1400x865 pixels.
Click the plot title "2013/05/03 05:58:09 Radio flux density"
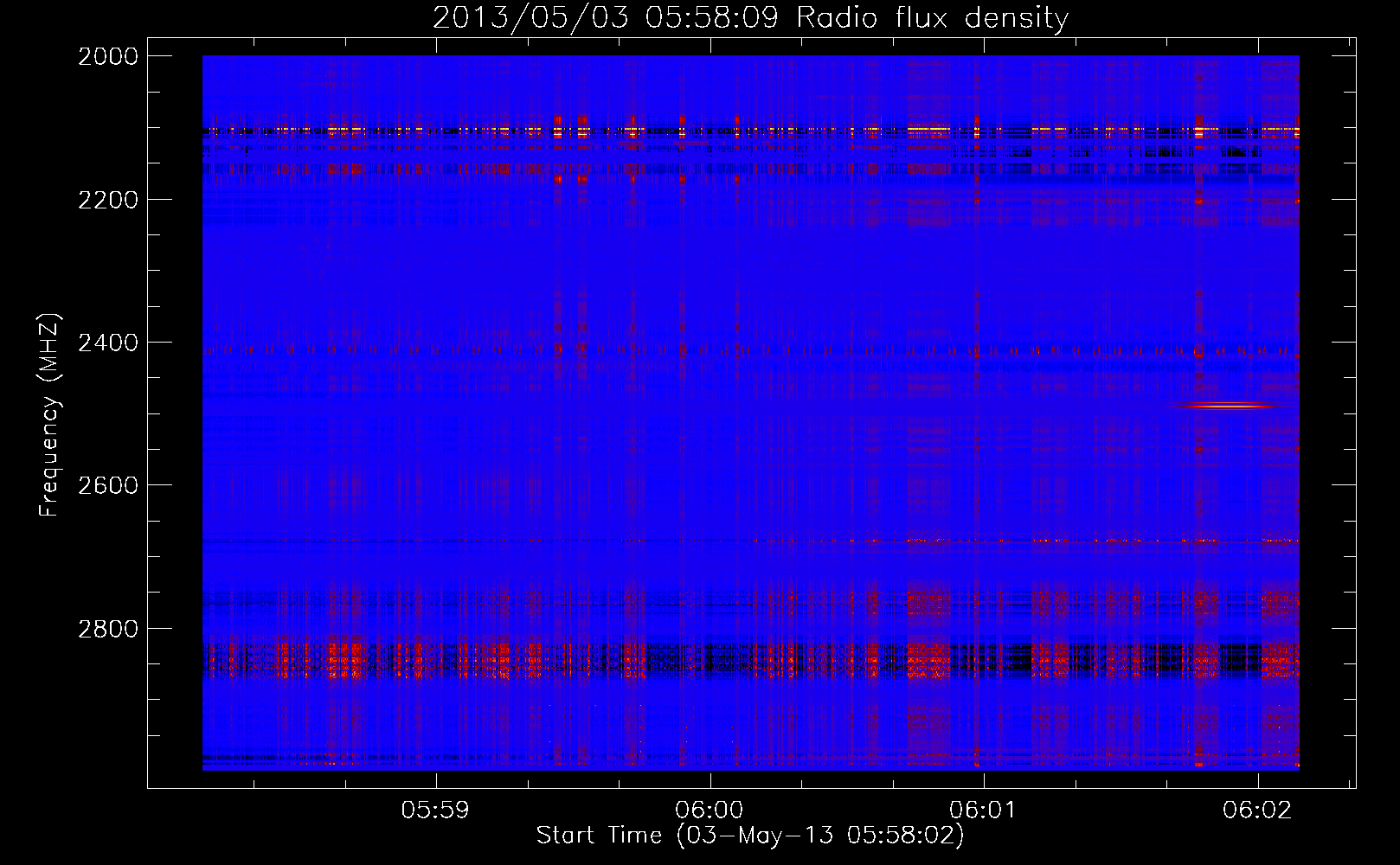tap(750, 17)
